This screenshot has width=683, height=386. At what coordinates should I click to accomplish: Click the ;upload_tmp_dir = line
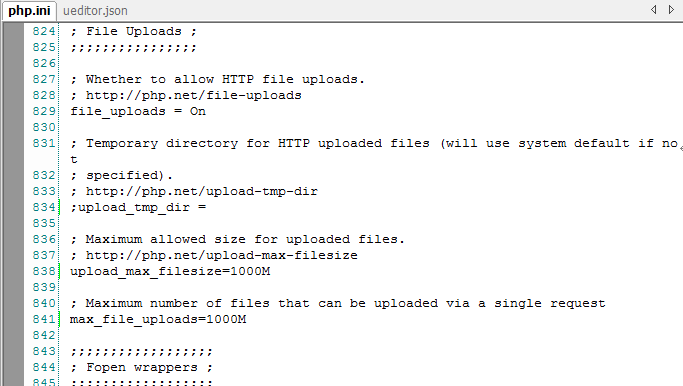pyautogui.click(x=138, y=207)
